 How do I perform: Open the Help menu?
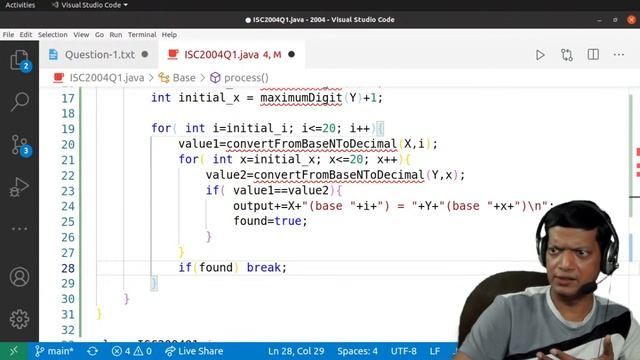pyautogui.click(x=169, y=35)
